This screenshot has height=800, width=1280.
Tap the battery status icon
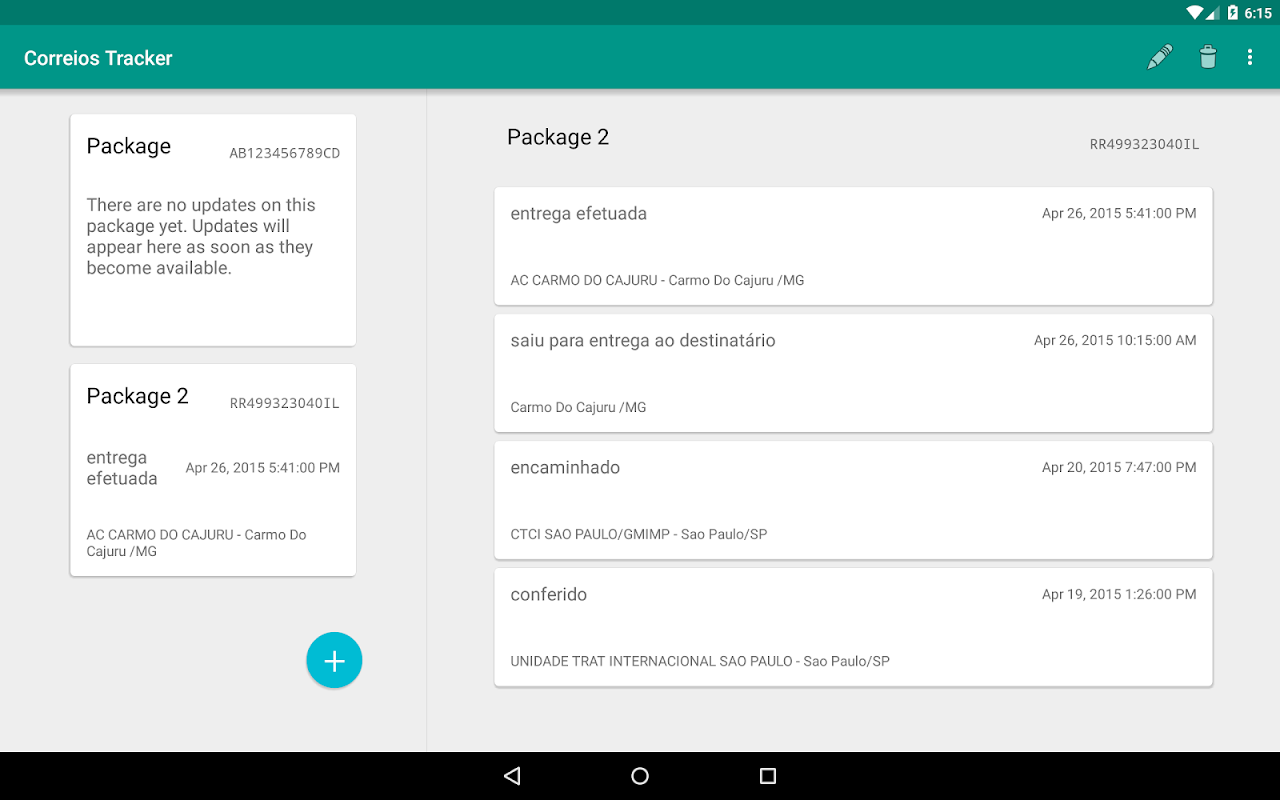[x=1233, y=13]
